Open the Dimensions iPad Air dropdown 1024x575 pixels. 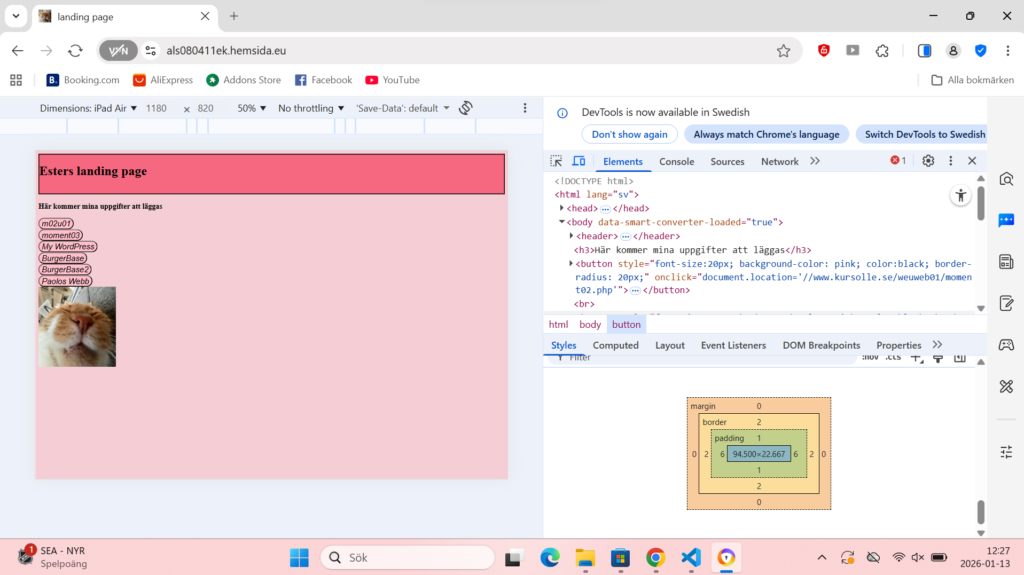pos(88,108)
